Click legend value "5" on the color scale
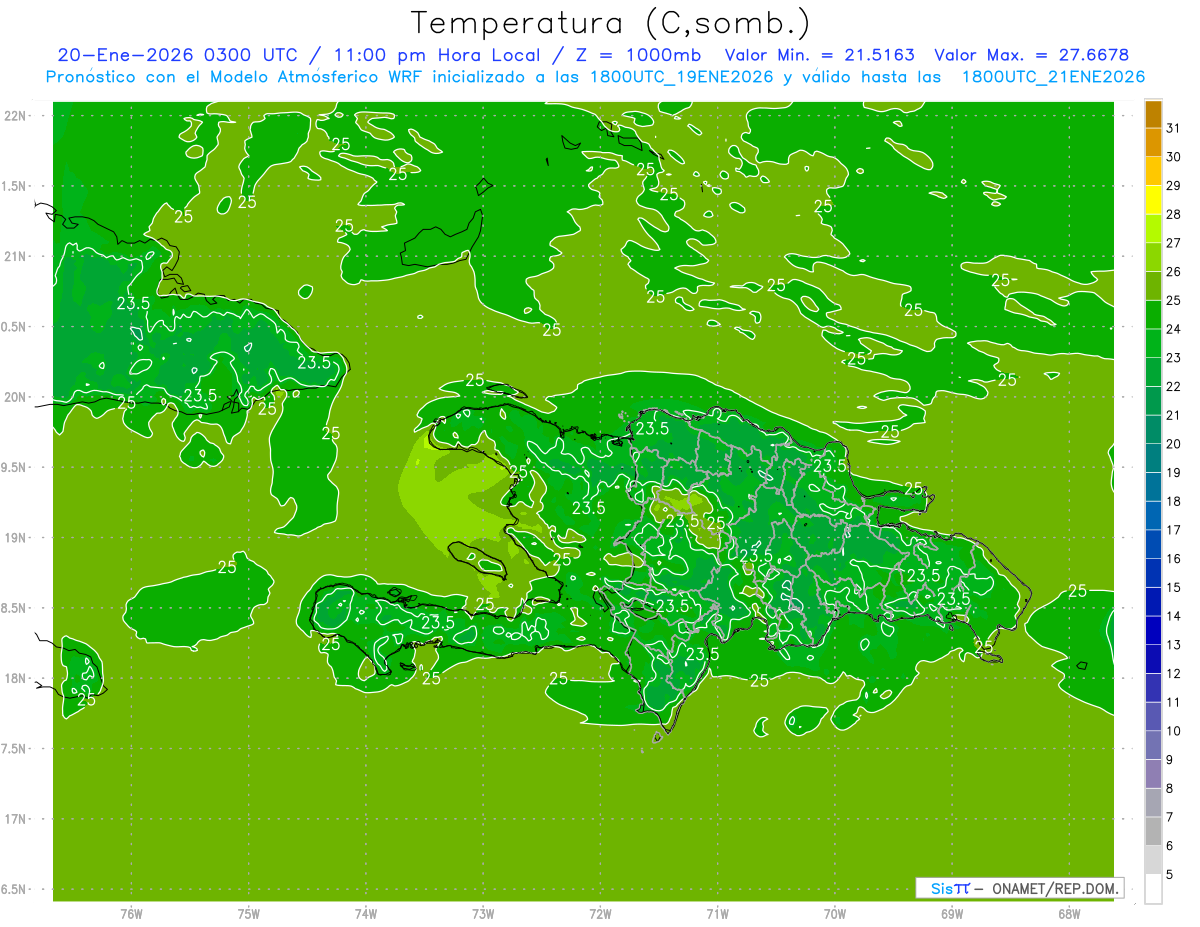The height and width of the screenshot is (927, 1200). pyautogui.click(x=1170, y=874)
